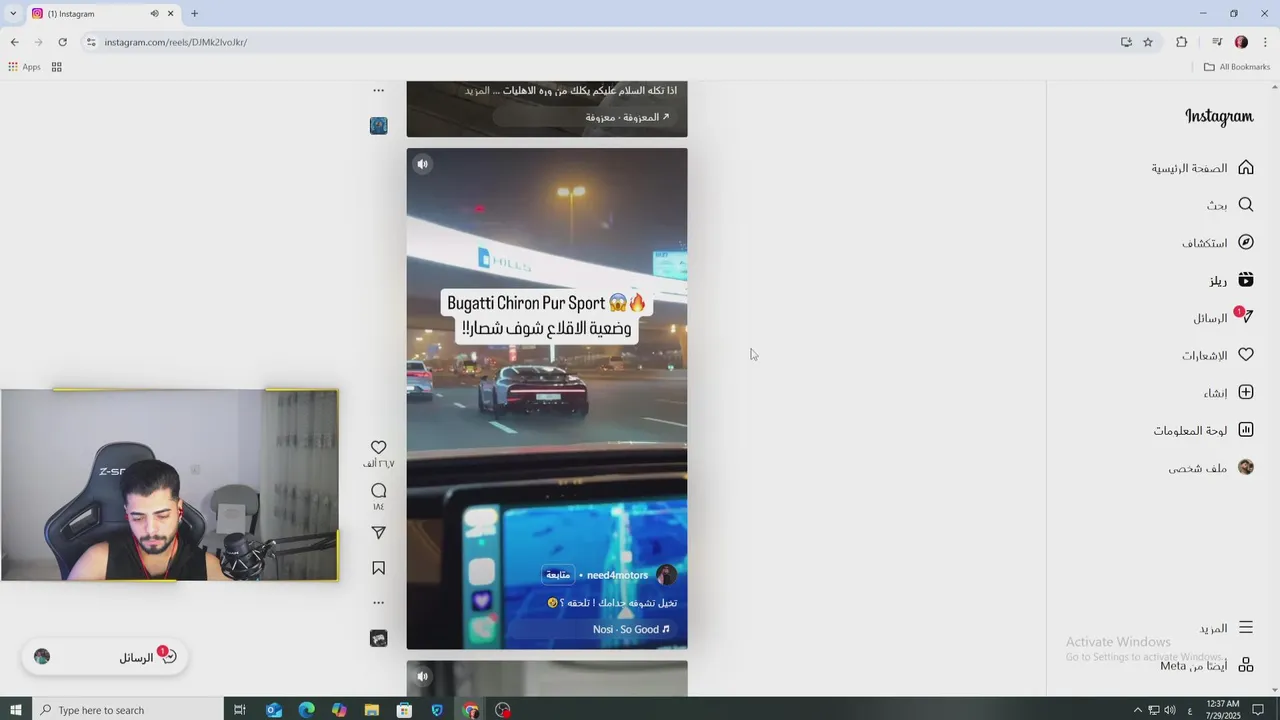Screen dimensions: 1280x720
Task: Open the volume control in system tray
Action: (x=1170, y=710)
